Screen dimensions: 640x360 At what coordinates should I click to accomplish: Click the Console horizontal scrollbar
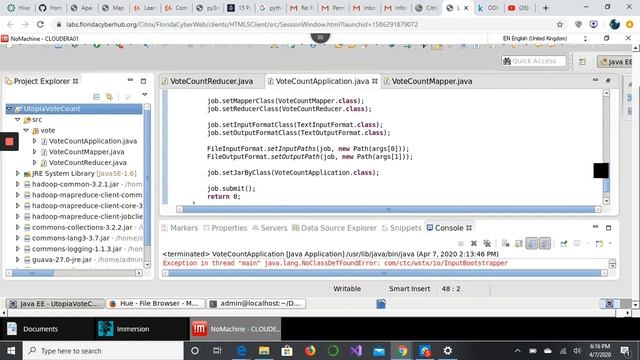384,273
